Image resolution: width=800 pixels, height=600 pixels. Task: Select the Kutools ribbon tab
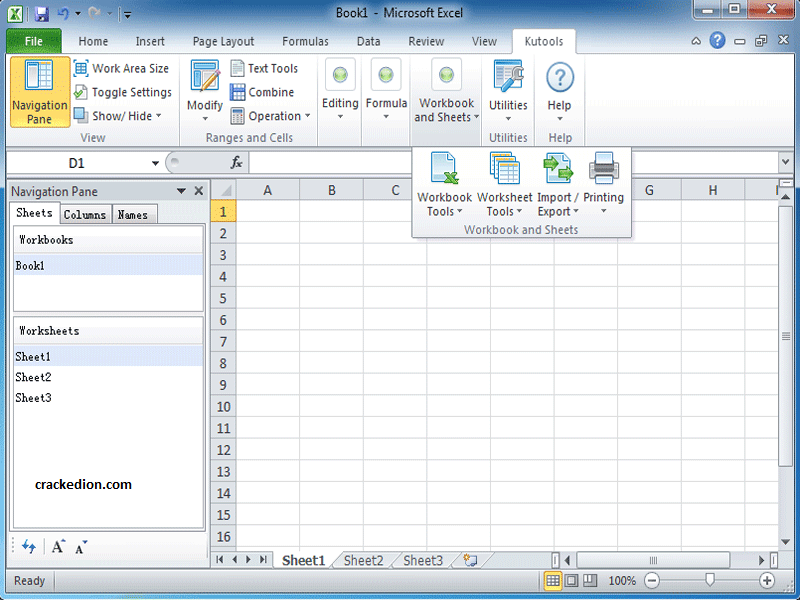click(x=544, y=41)
